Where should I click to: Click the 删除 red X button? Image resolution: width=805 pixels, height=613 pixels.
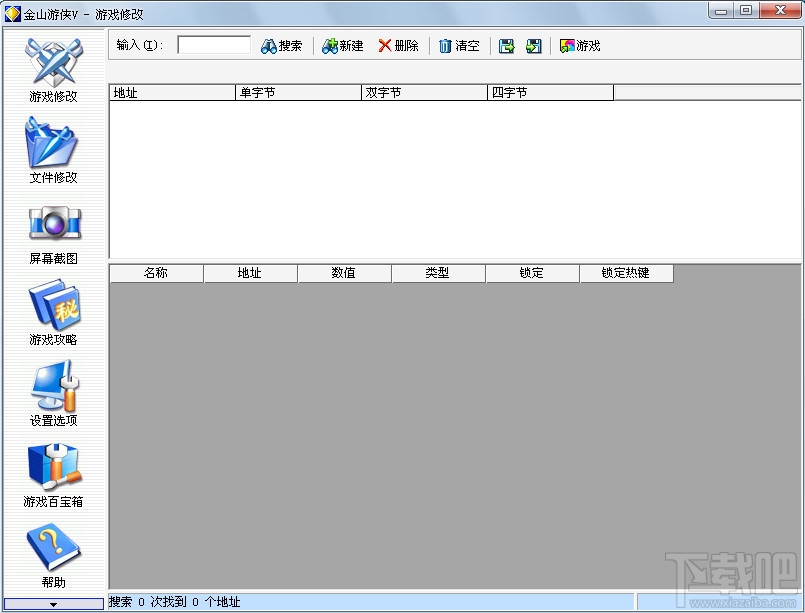point(398,46)
